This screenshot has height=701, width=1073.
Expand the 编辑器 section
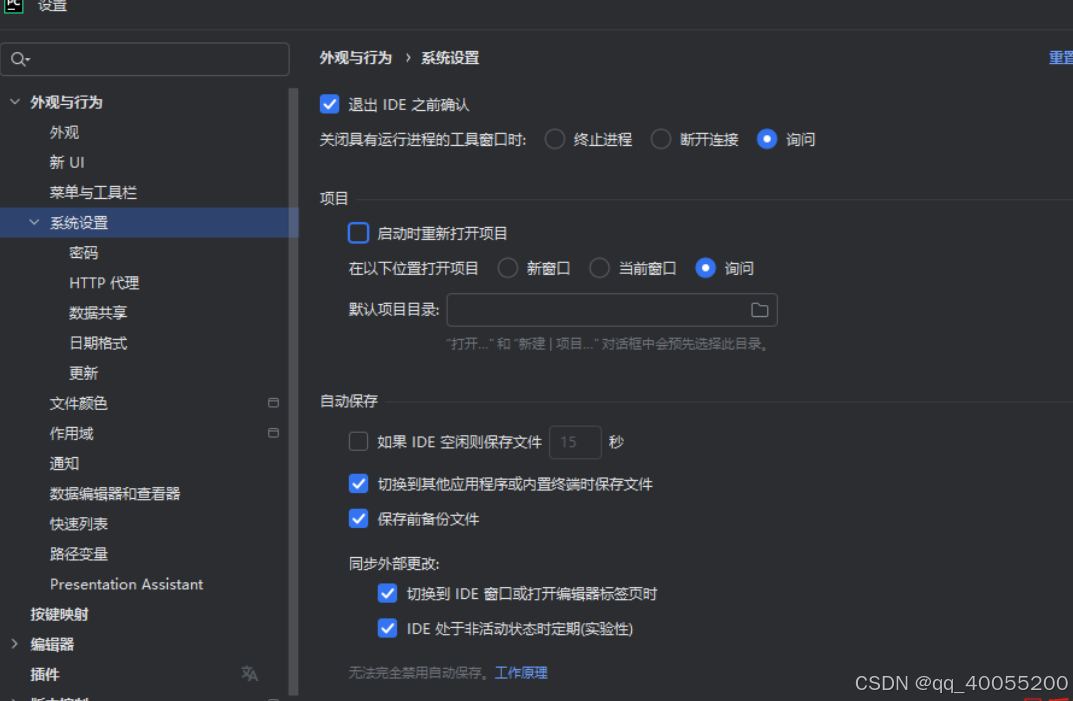point(13,644)
